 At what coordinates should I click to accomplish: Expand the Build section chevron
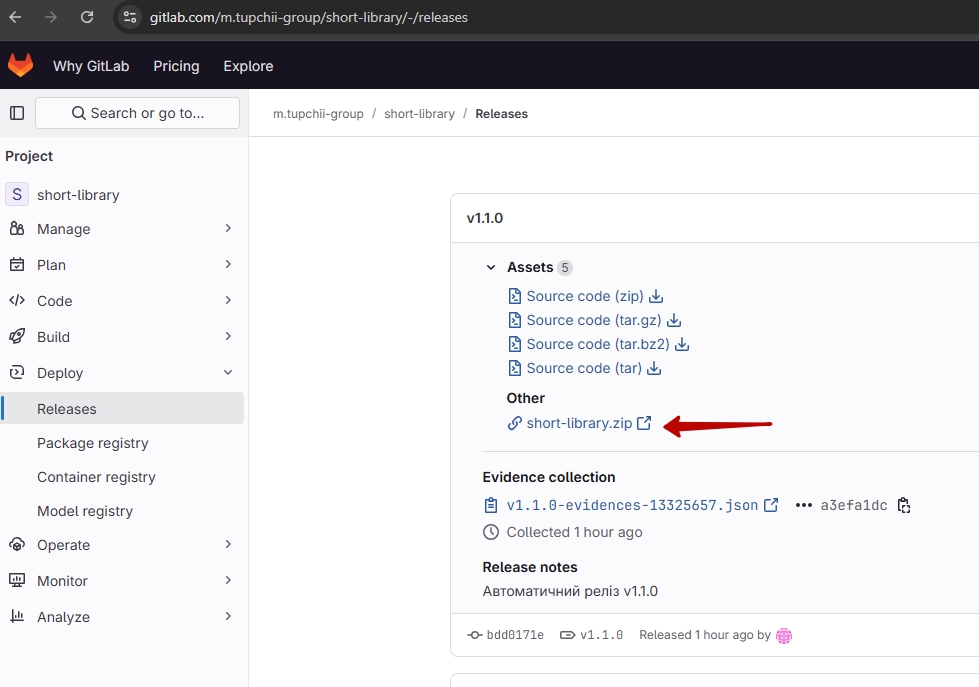(x=228, y=336)
